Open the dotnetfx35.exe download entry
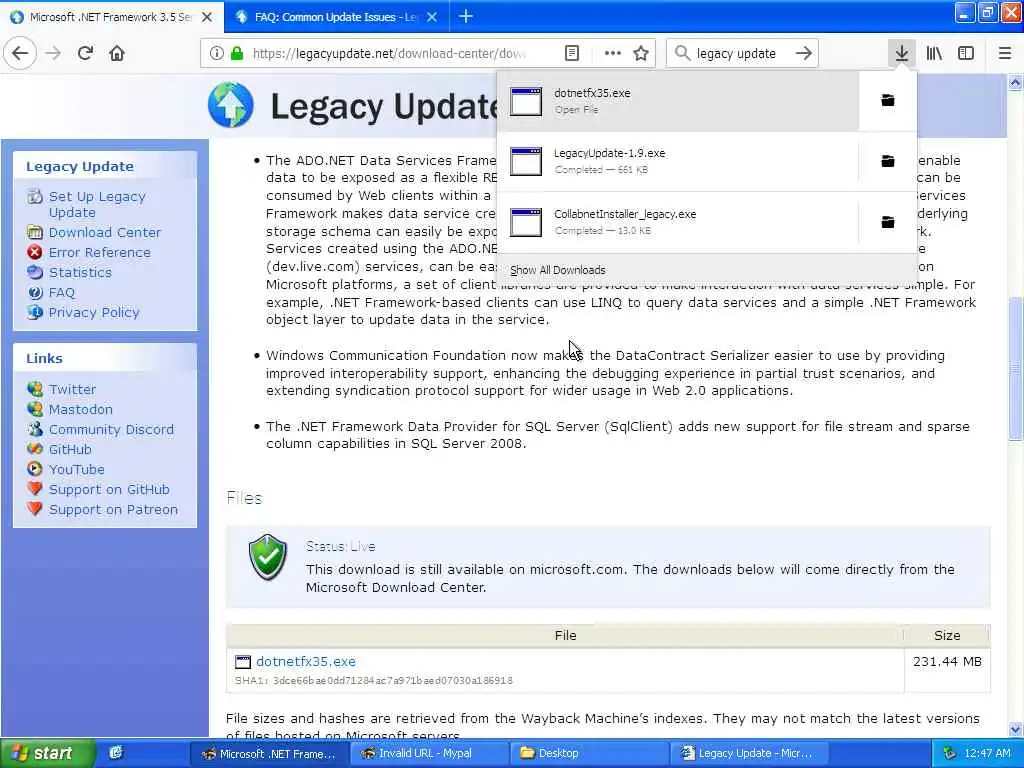The height and width of the screenshot is (768, 1024). click(678, 101)
